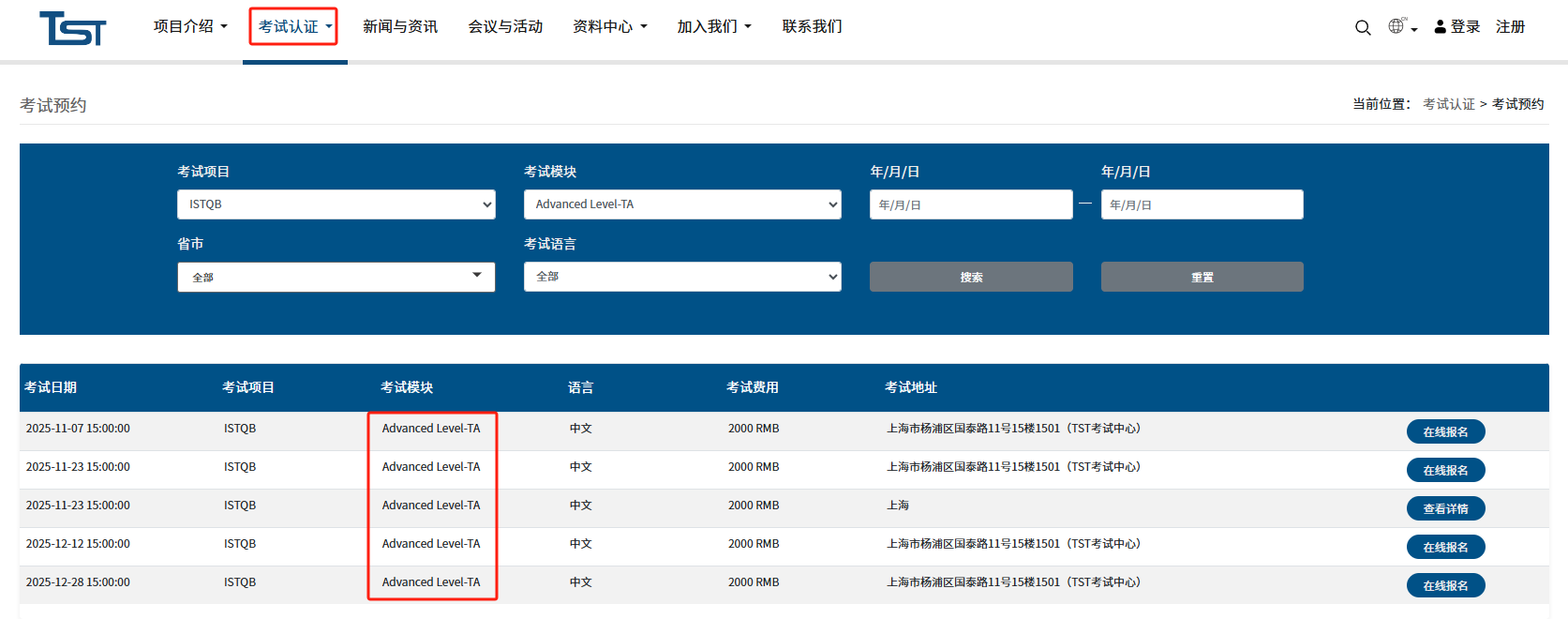Expand the 省市 dropdown
This screenshot has width=1568, height=619.
(x=336, y=277)
